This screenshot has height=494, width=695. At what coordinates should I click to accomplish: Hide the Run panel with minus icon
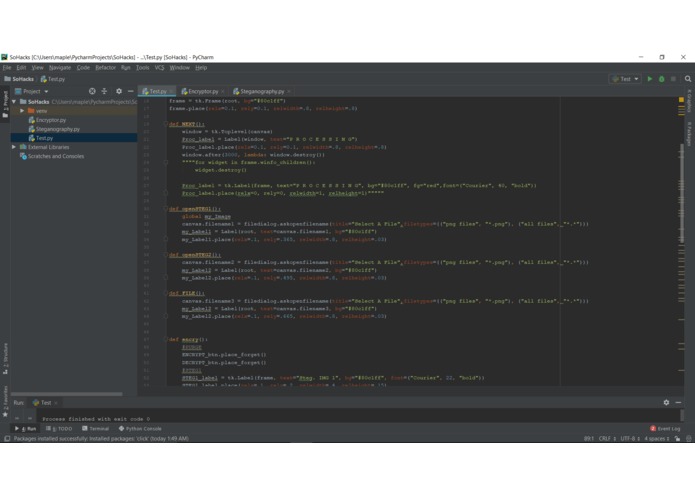pos(678,402)
